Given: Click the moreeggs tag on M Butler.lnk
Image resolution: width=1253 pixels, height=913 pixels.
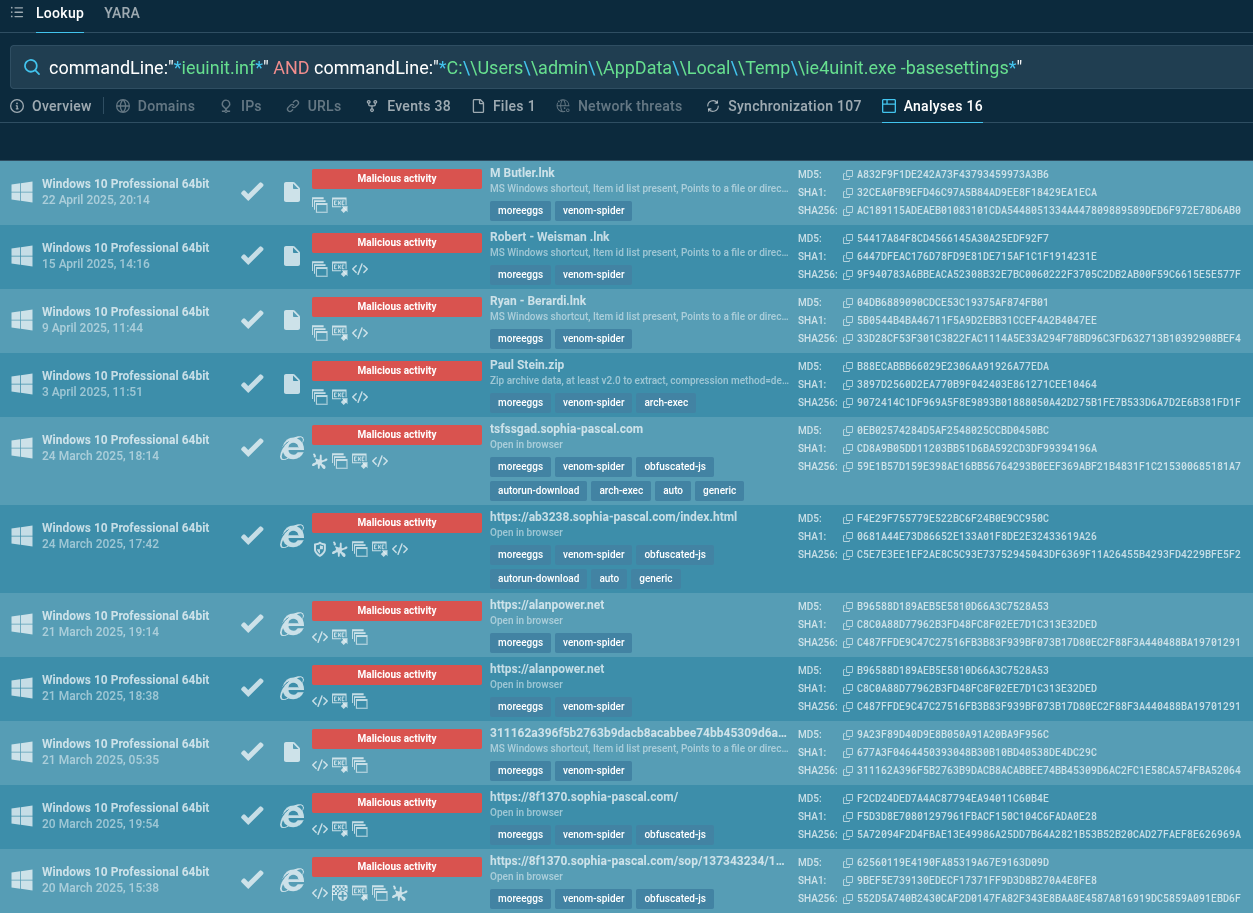Looking at the screenshot, I should tap(520, 211).
